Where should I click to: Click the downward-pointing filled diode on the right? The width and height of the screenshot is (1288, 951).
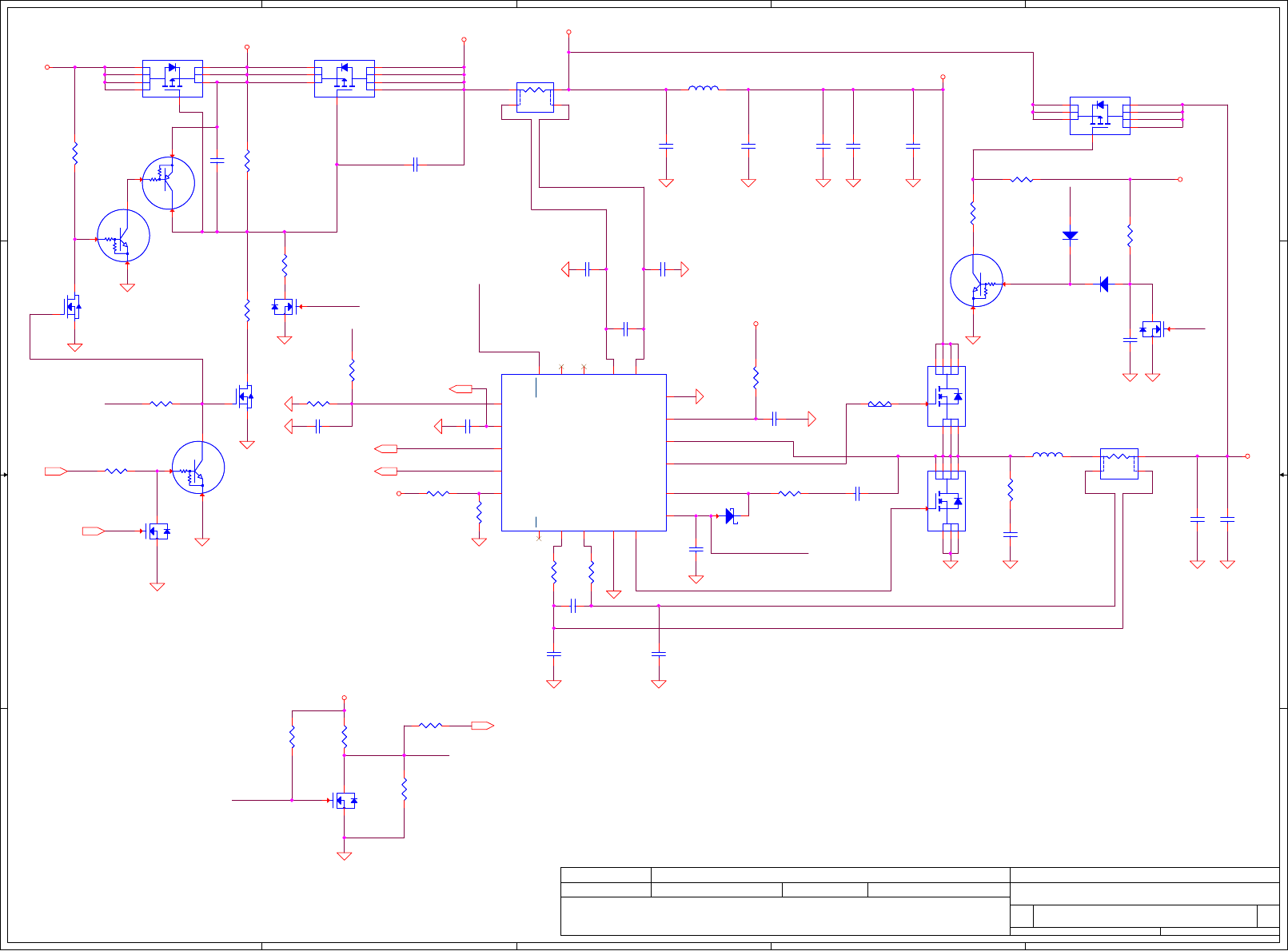pos(1070,236)
